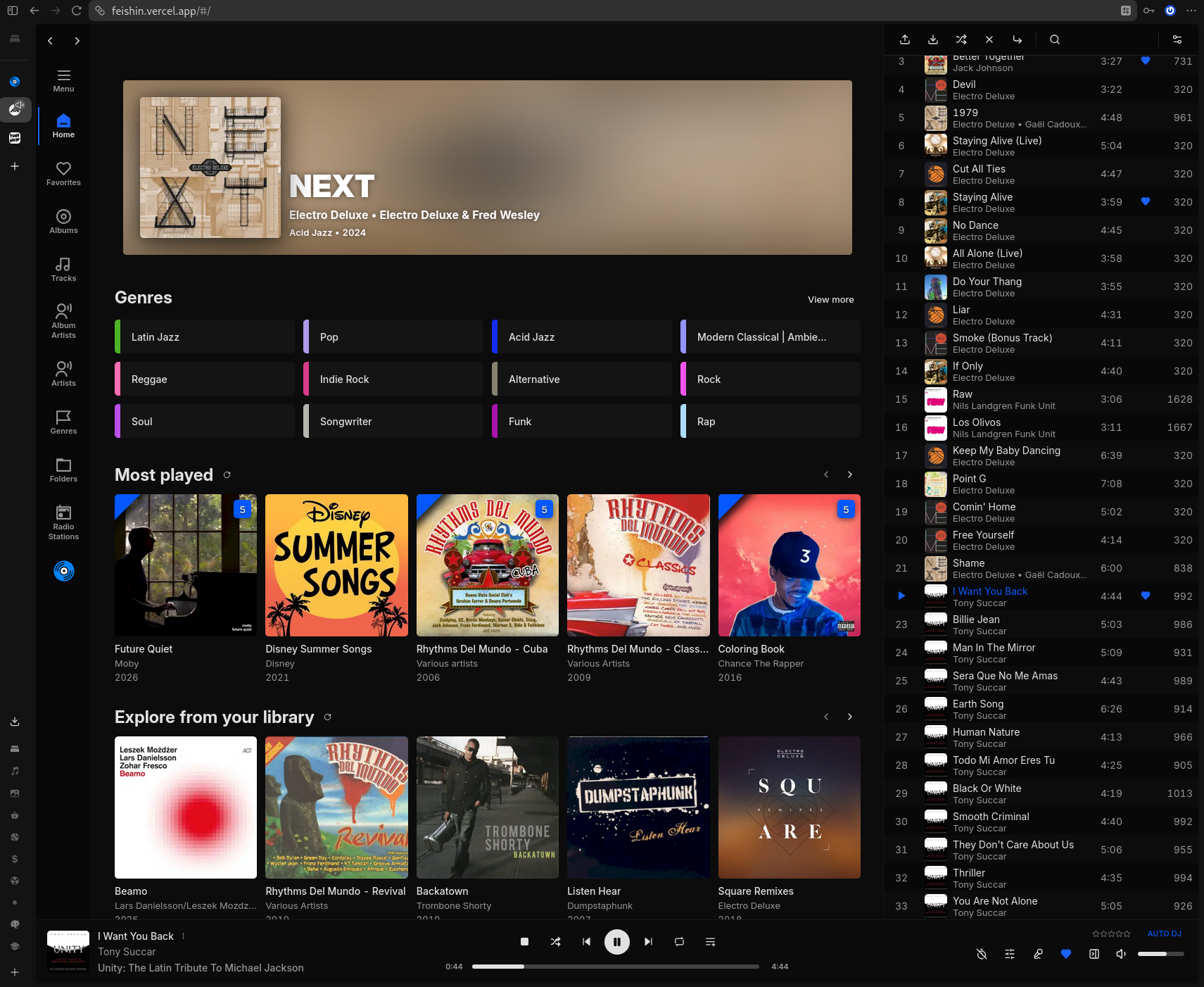Toggle shuffle in the player bar

(x=555, y=941)
